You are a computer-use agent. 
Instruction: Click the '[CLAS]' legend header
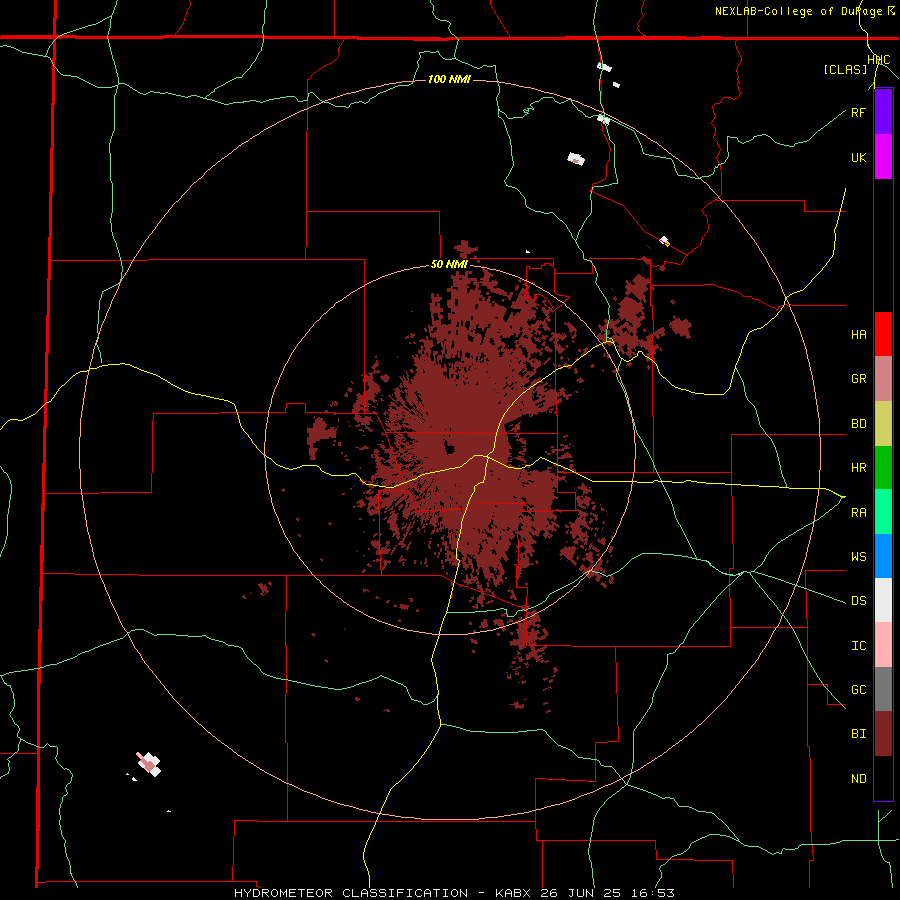845,69
